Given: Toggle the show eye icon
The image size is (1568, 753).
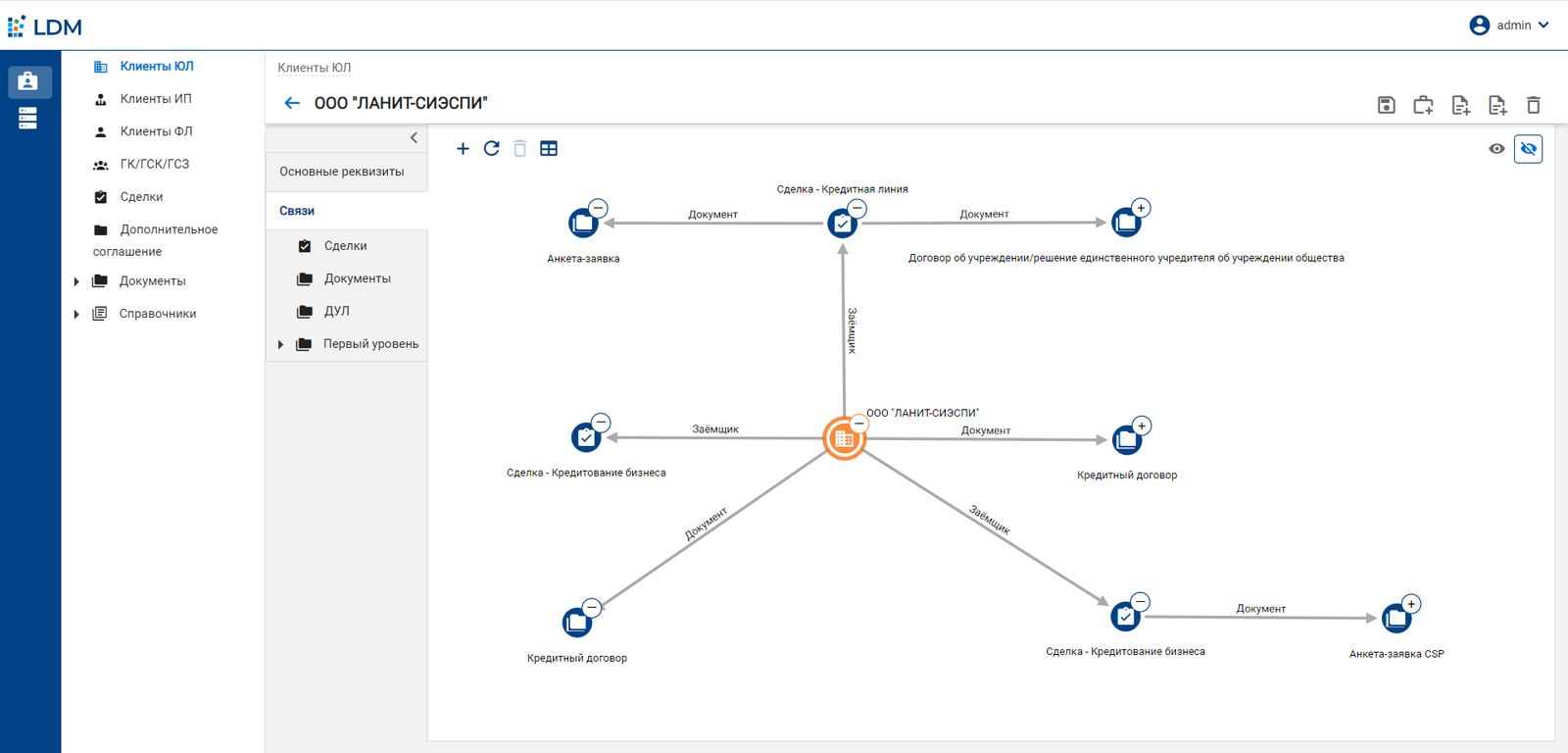Looking at the screenshot, I should 1496,149.
